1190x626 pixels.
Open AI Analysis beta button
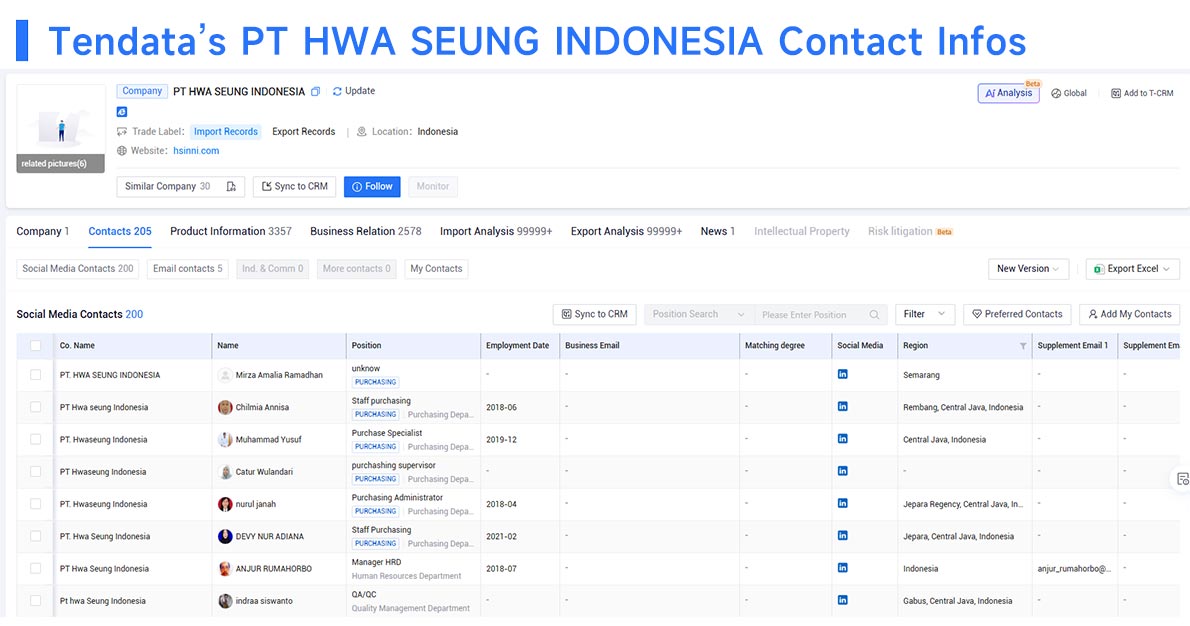[1008, 93]
